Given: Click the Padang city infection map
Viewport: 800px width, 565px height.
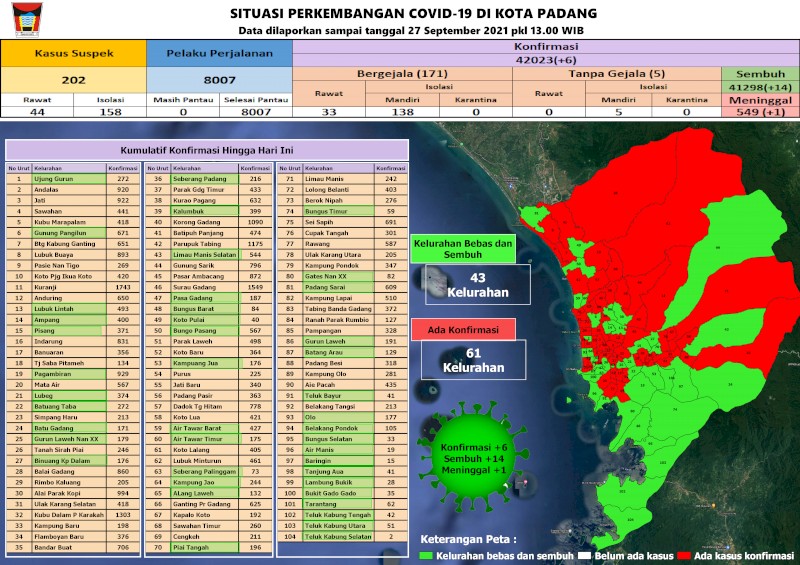Looking at the screenshot, I should click(658, 337).
